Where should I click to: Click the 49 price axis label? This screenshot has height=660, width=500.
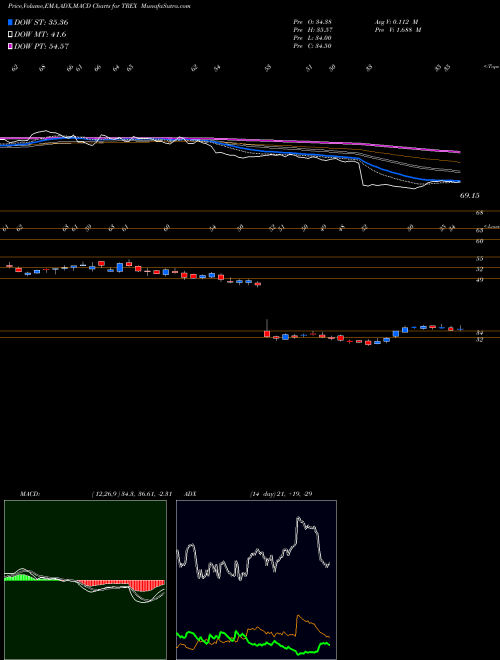point(479,280)
